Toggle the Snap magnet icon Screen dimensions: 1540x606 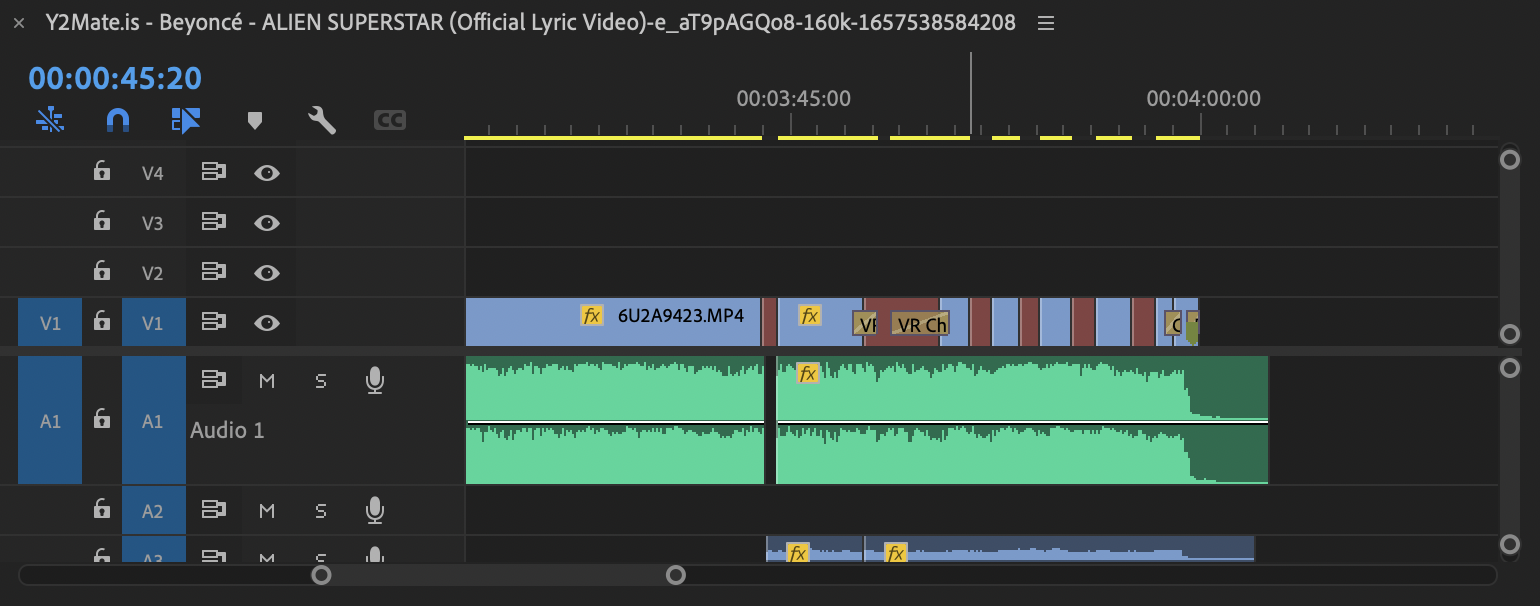[x=118, y=121]
